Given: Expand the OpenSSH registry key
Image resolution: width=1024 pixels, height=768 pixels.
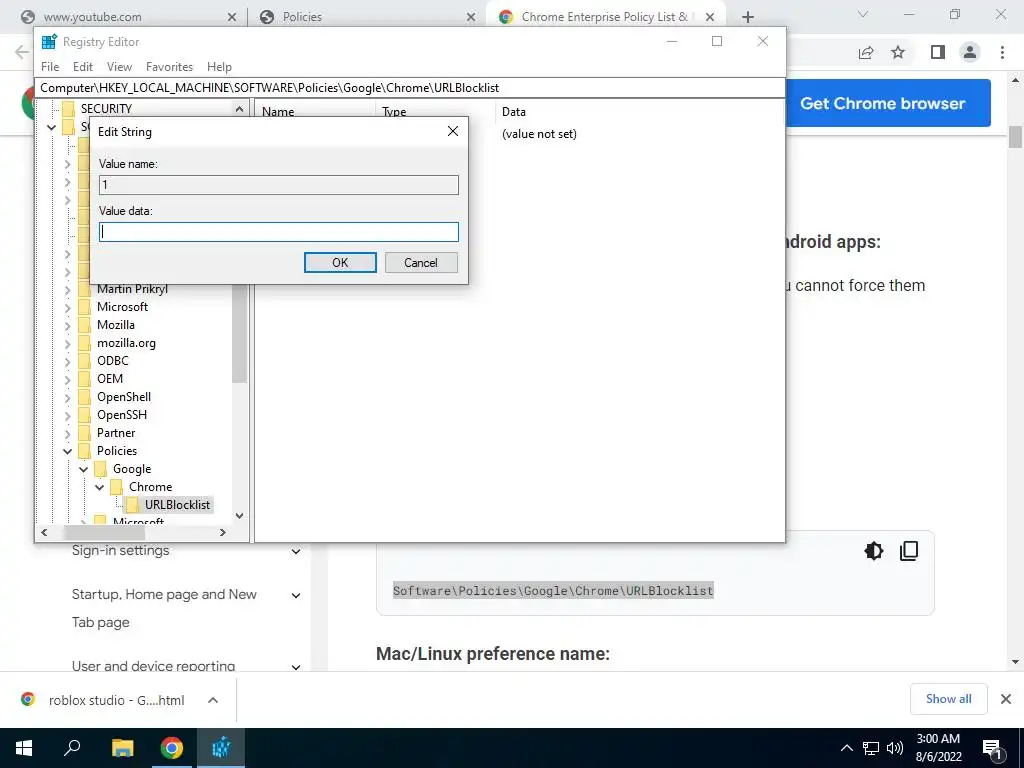Looking at the screenshot, I should (67, 415).
